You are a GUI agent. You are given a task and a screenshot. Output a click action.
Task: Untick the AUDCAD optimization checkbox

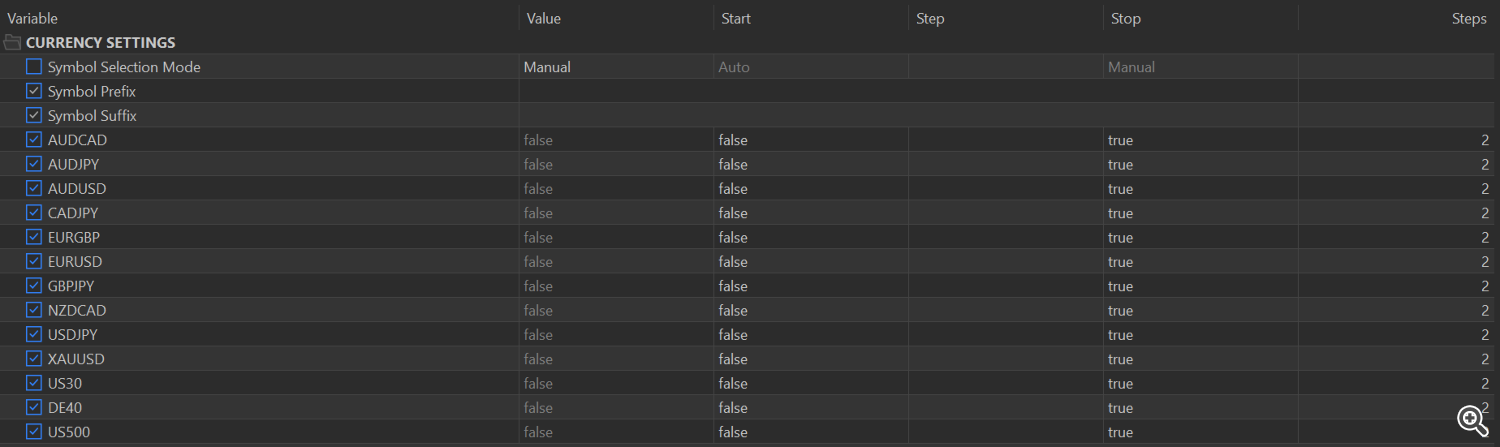34,140
